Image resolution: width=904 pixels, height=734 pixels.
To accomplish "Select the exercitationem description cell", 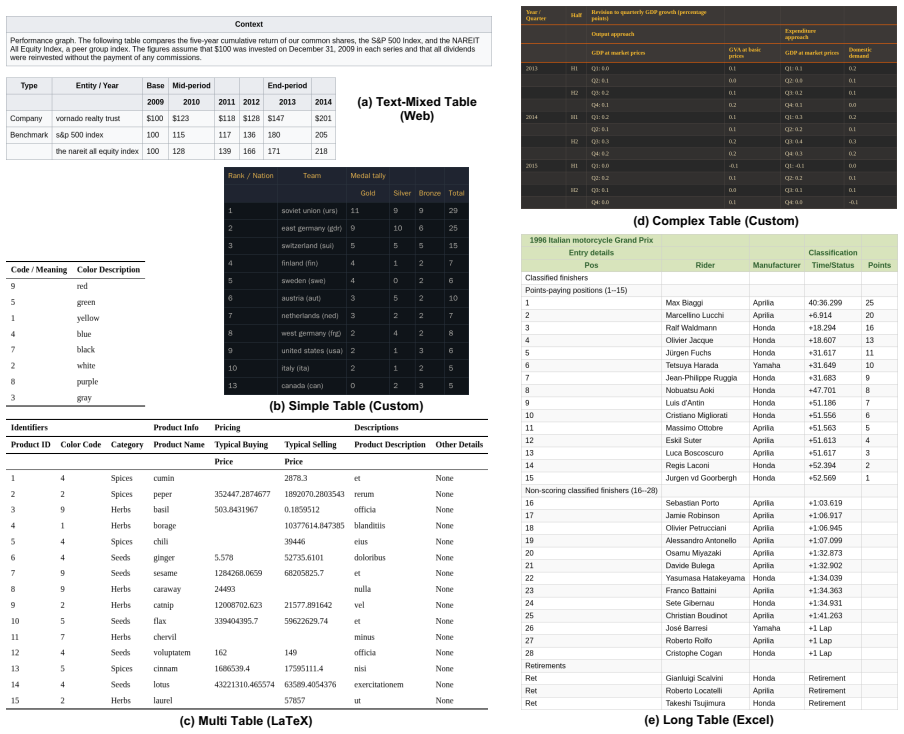I will pos(379,685).
